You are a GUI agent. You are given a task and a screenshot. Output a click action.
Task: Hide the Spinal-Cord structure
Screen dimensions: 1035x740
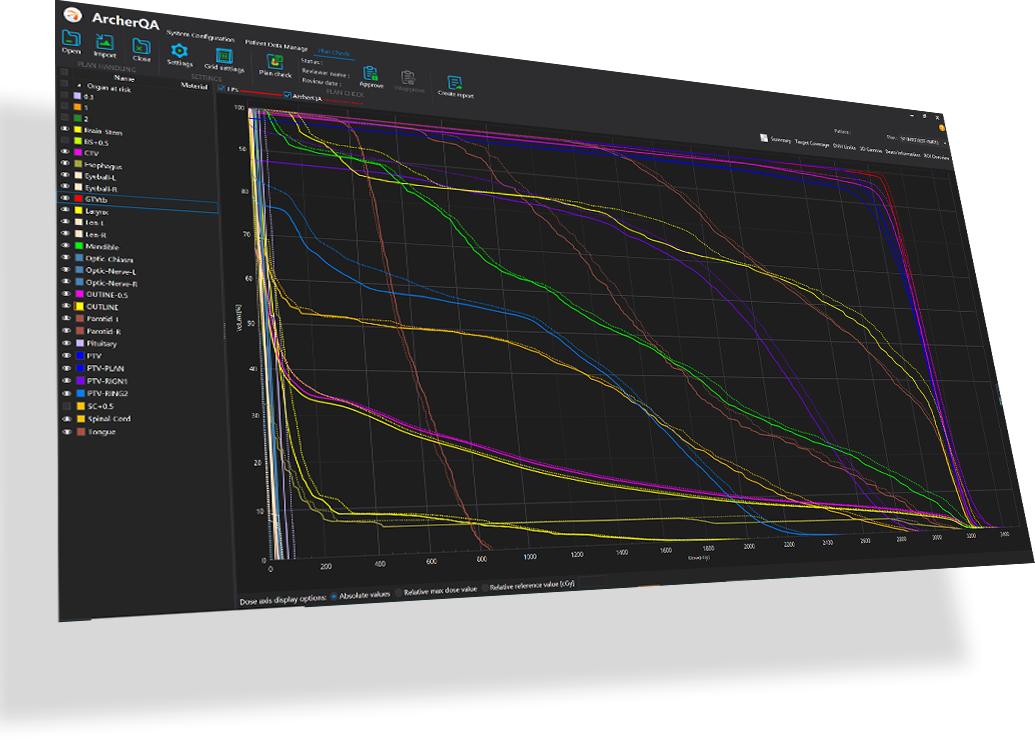pos(67,419)
